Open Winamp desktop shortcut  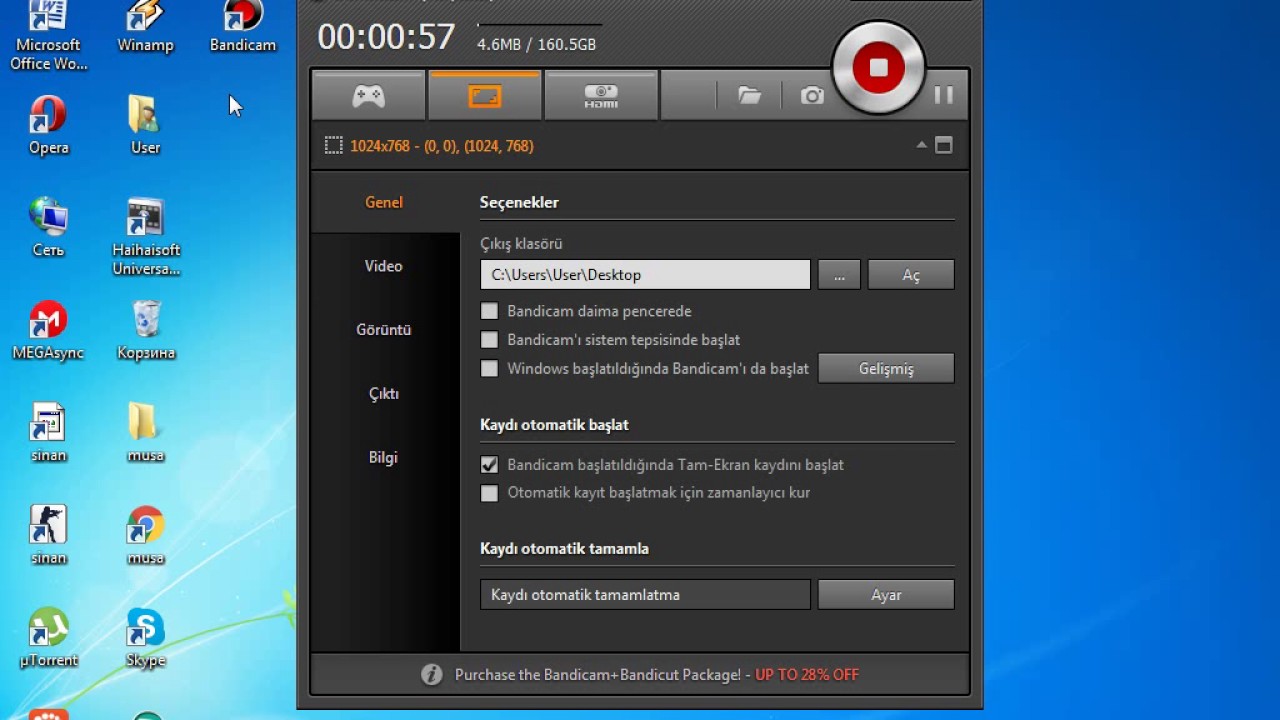click(146, 26)
